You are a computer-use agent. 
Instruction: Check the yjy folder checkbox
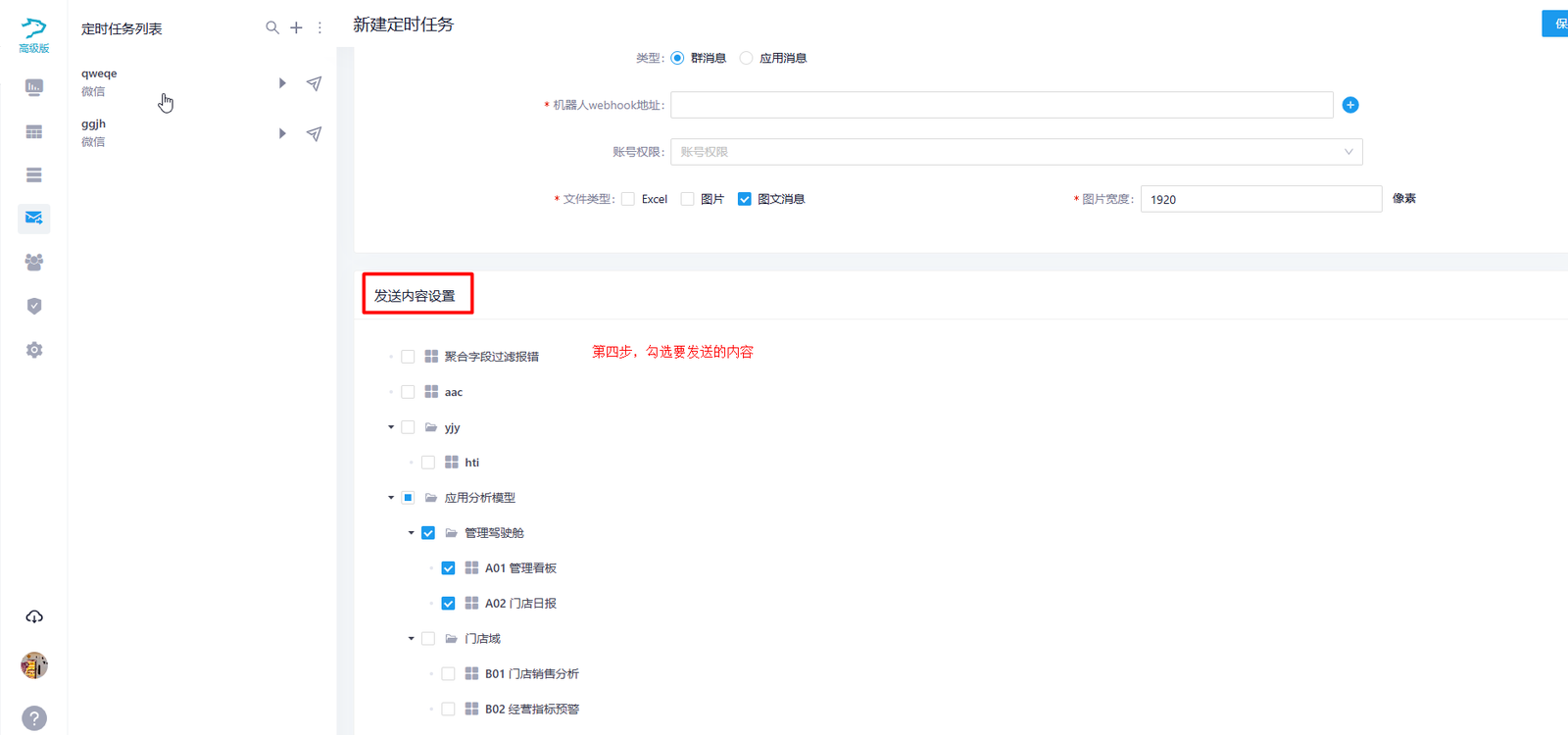pyautogui.click(x=408, y=427)
